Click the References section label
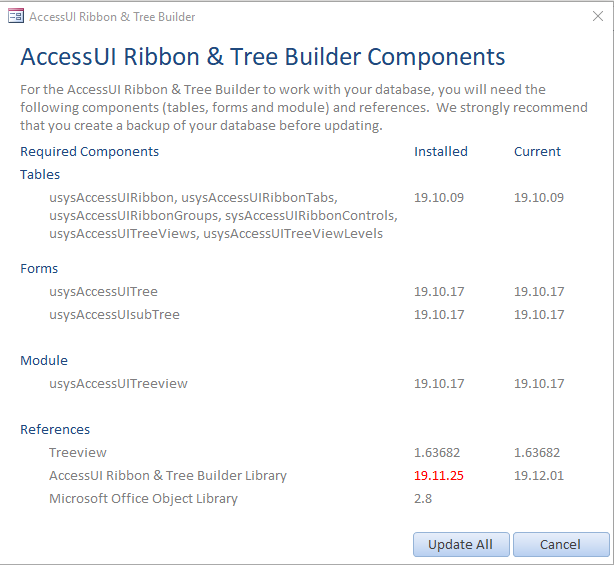The width and height of the screenshot is (614, 565). click(55, 430)
